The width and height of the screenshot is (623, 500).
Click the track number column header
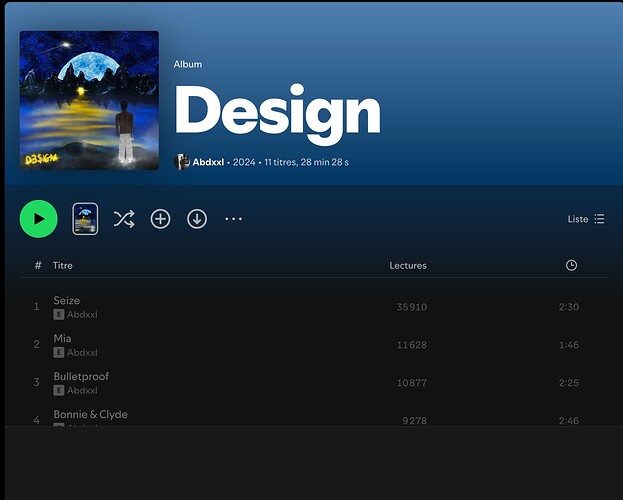(38, 265)
